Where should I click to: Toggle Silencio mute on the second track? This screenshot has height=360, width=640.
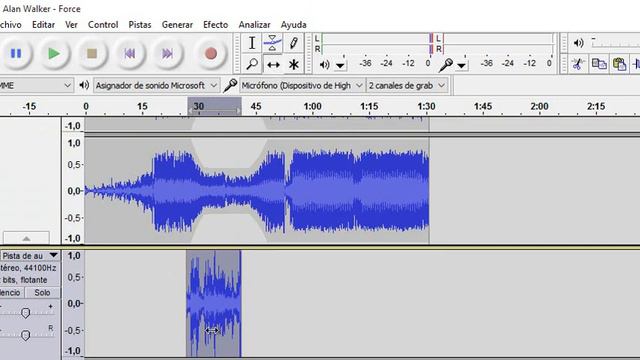point(11,292)
